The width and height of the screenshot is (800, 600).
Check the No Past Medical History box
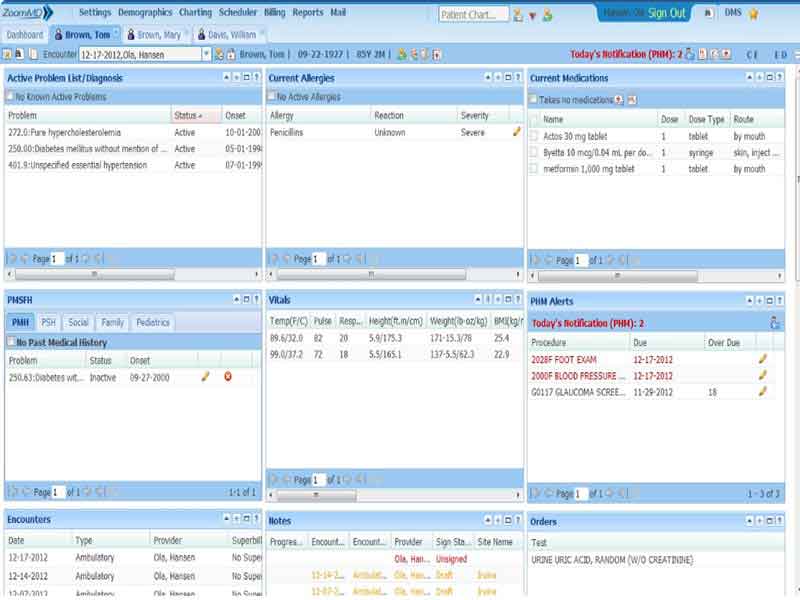[x=11, y=341]
